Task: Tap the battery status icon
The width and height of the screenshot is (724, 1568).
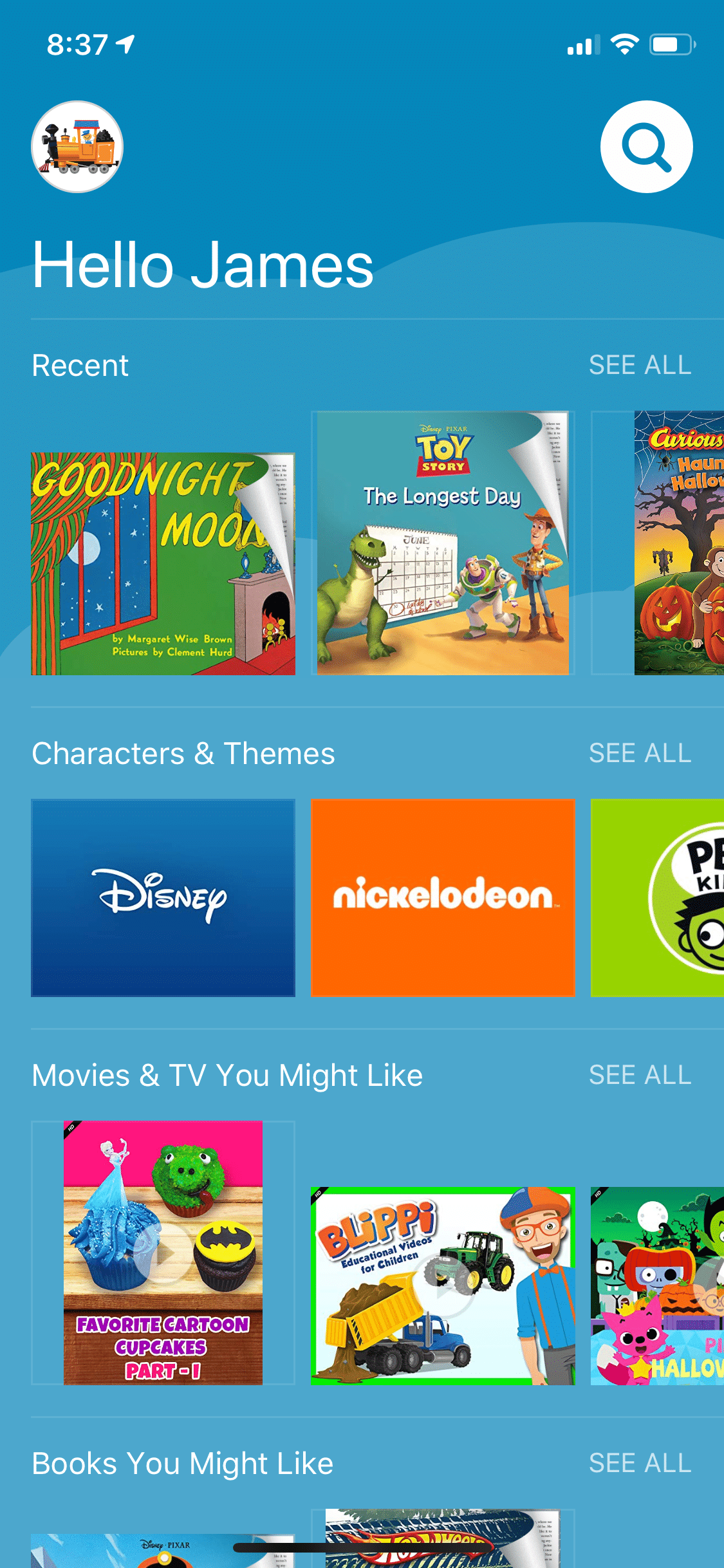Action: pos(673,44)
